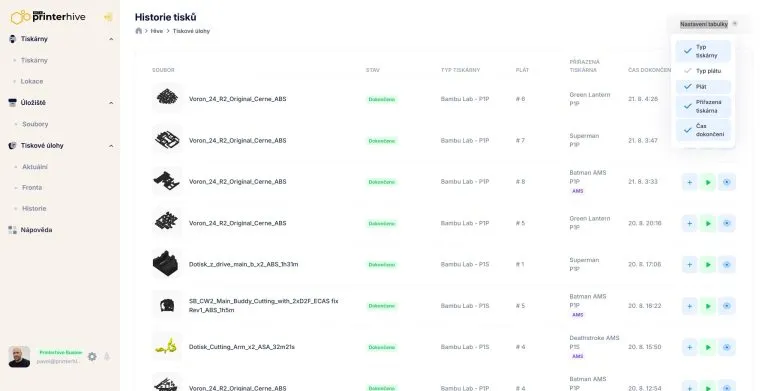The height and width of the screenshot is (391, 768).
Task: Open the settings gear near user profile
Action: (x=92, y=357)
